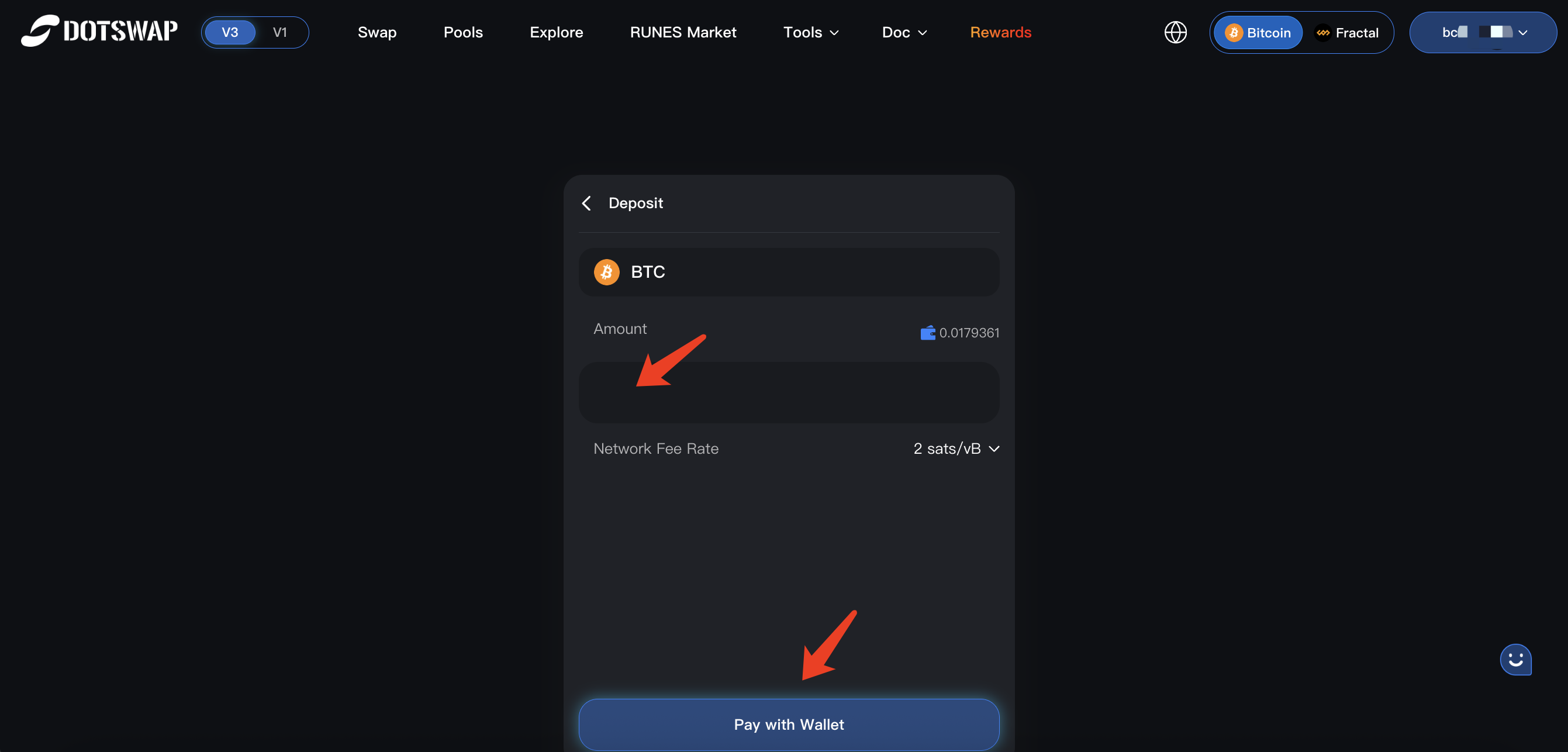Open the language globe icon

tap(1175, 32)
